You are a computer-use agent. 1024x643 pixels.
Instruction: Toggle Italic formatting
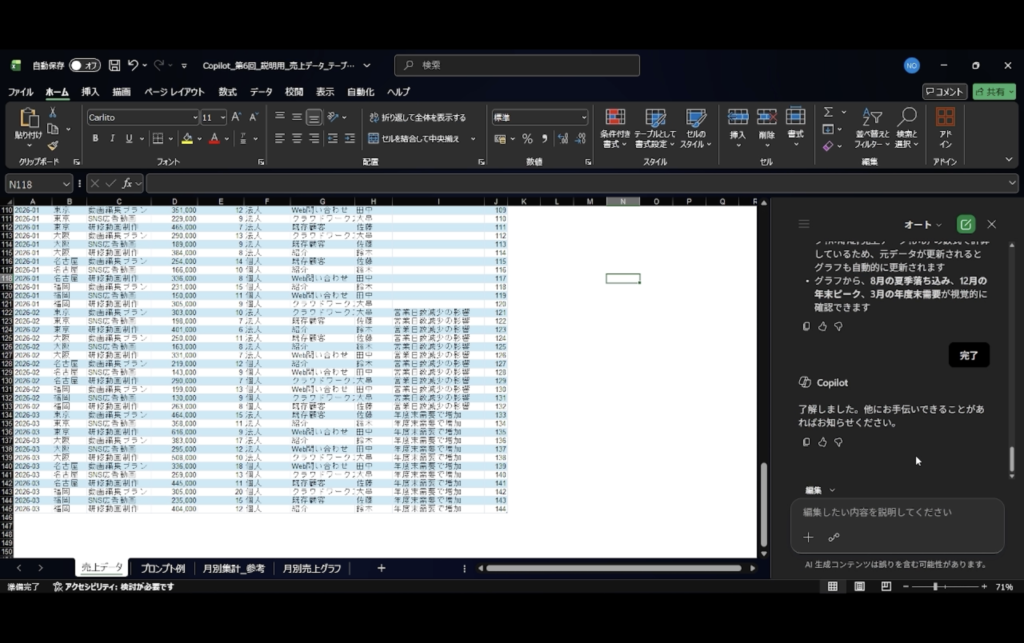pos(112,138)
